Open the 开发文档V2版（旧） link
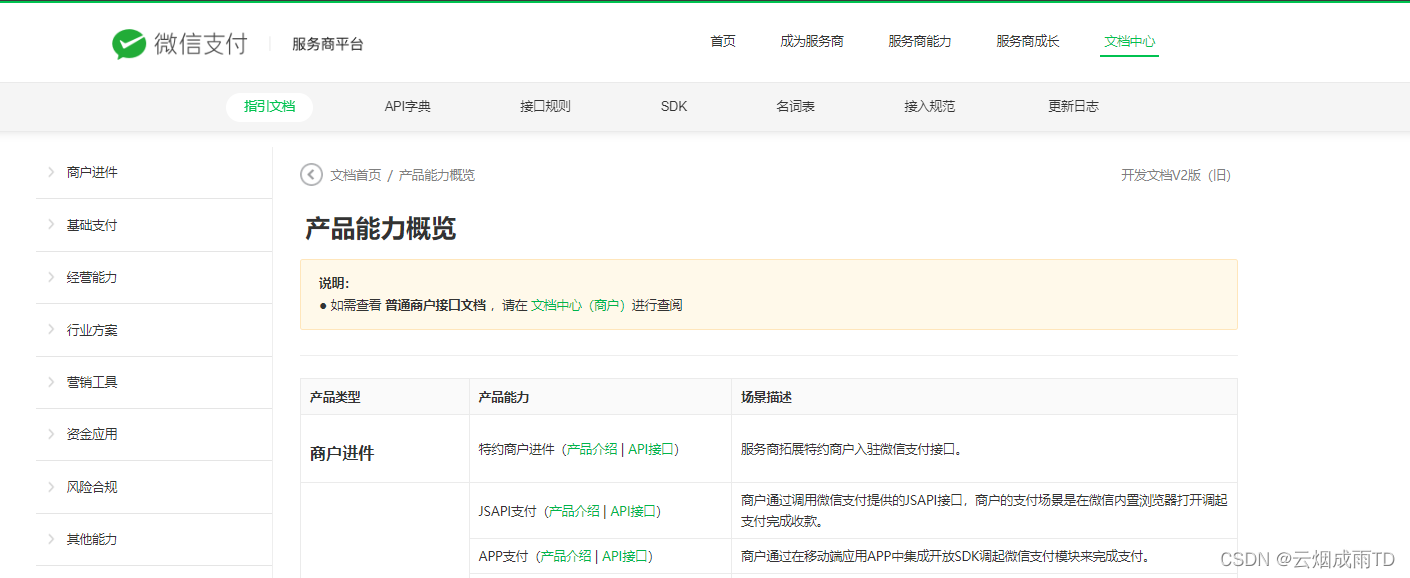This screenshot has width=1410, height=578. pyautogui.click(x=1176, y=175)
